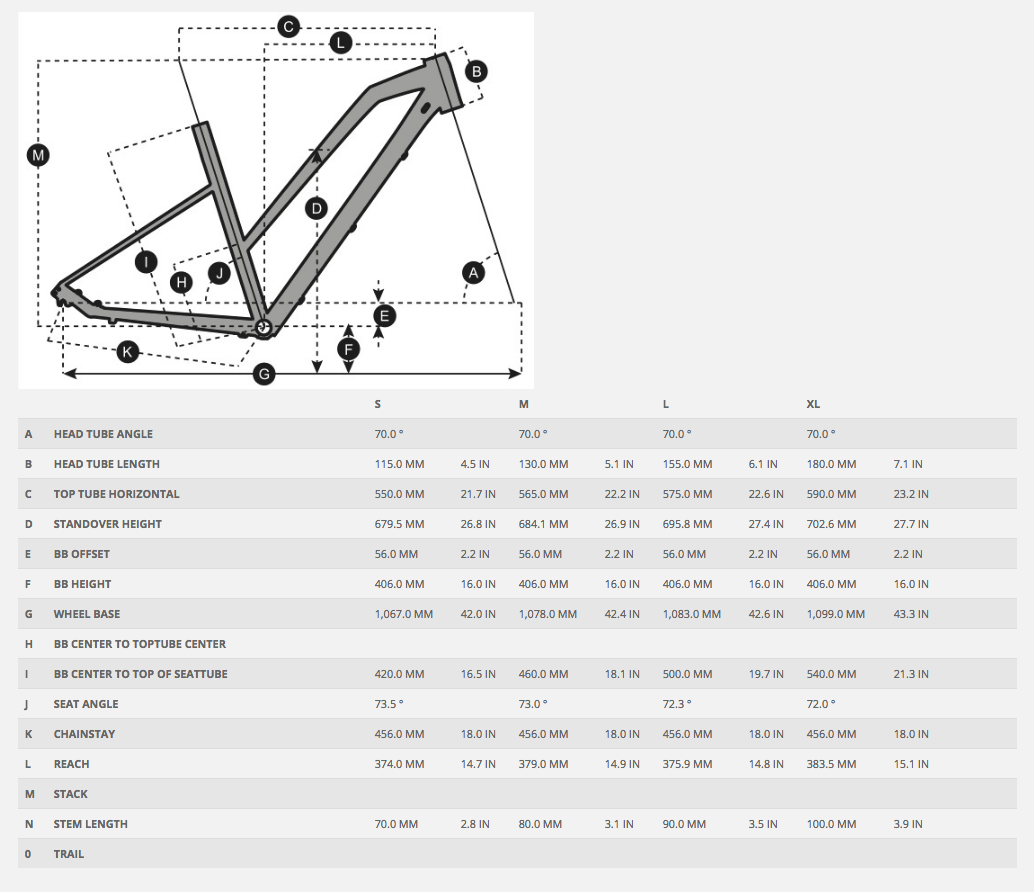The height and width of the screenshot is (892, 1034).
Task: Select the S size column header
Action: tap(377, 404)
